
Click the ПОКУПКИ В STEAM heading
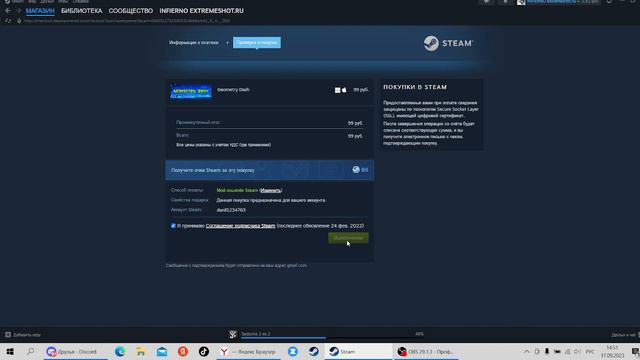415,87
